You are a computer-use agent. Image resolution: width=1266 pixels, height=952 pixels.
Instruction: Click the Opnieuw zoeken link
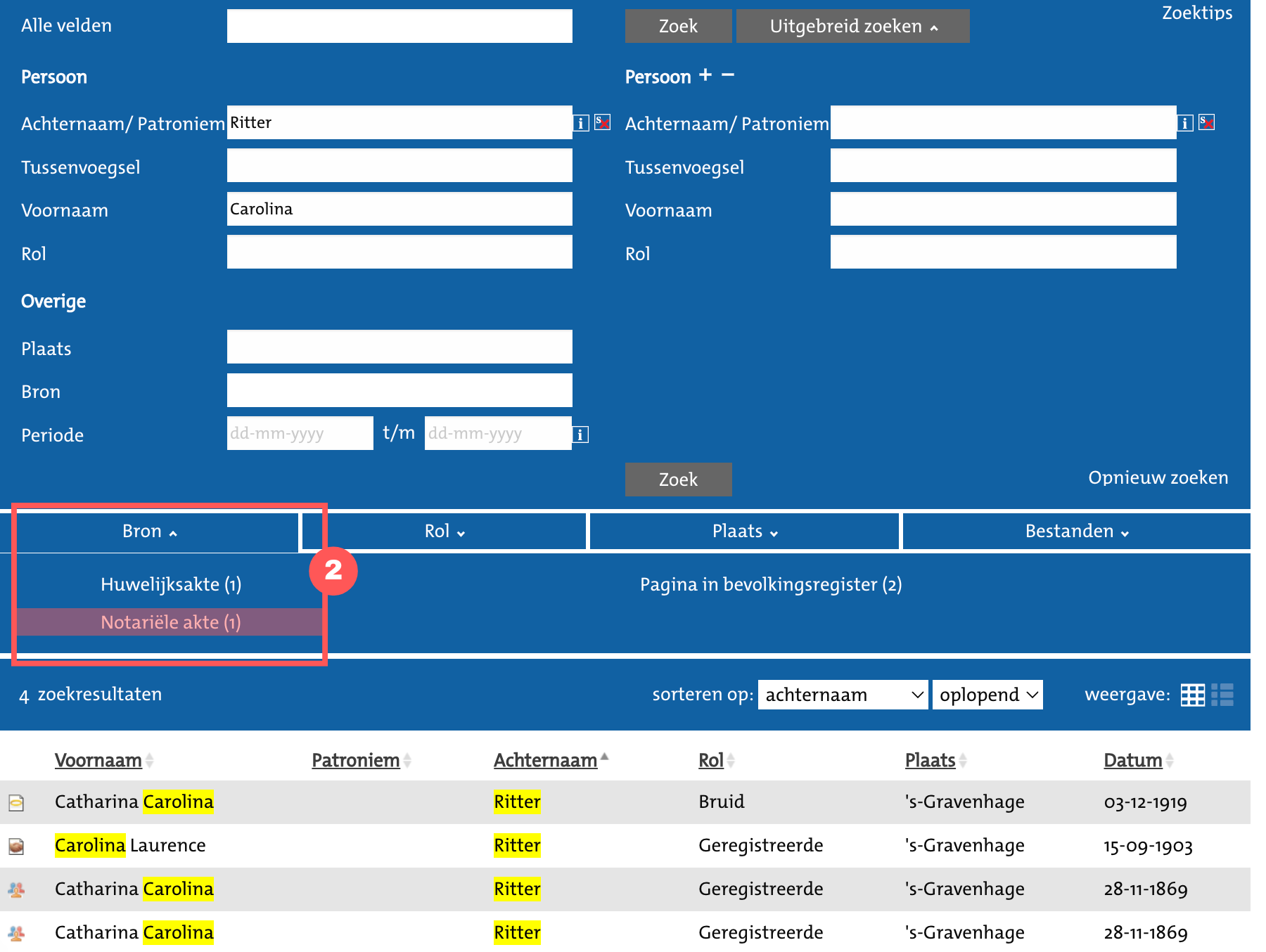1158,478
